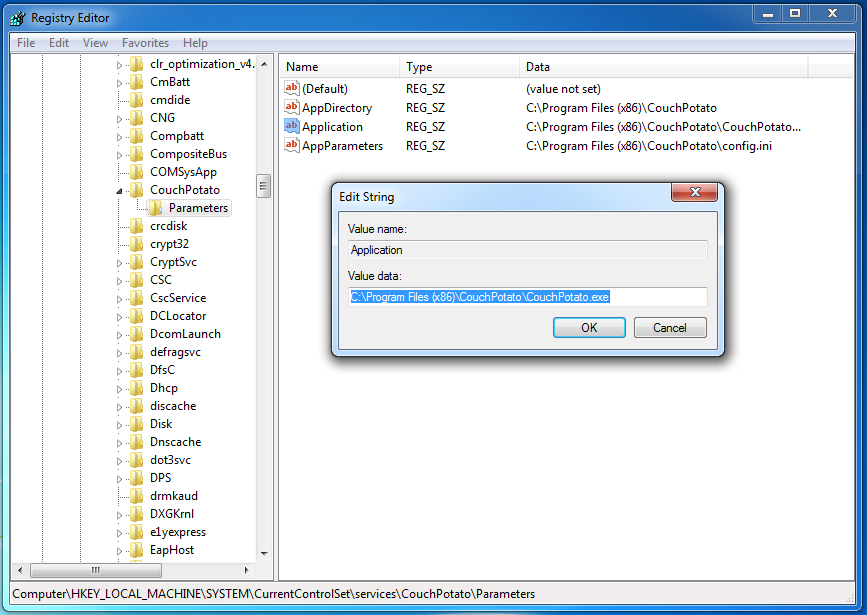Click the crcdisk folder icon
867x615 pixels.
coord(137,226)
